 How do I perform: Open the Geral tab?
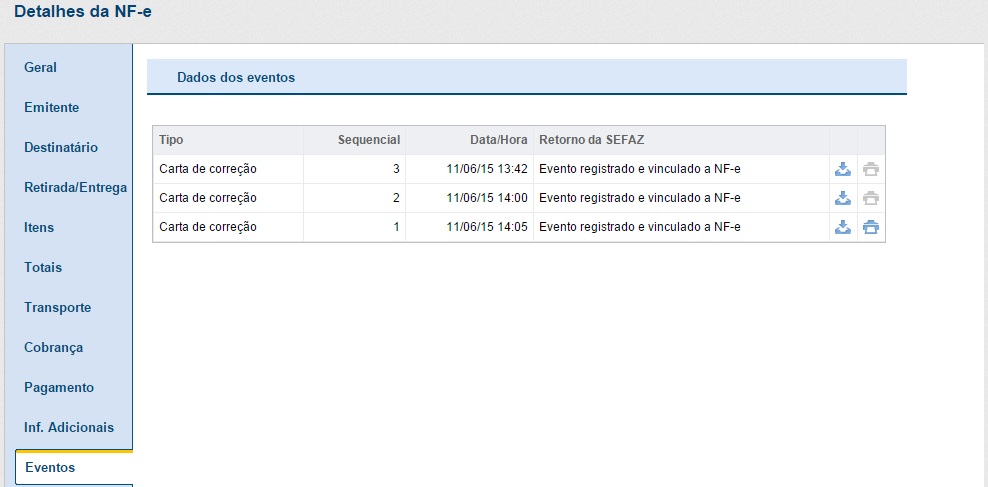pyautogui.click(x=41, y=68)
